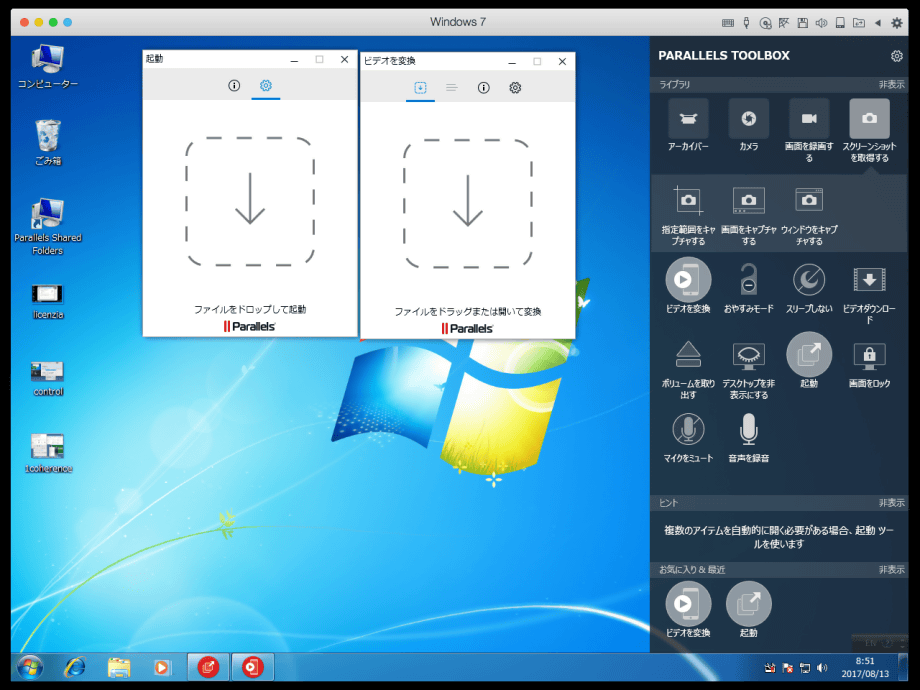Open info tab in ビデオを変換 window
The image size is (920, 690).
pos(483,87)
